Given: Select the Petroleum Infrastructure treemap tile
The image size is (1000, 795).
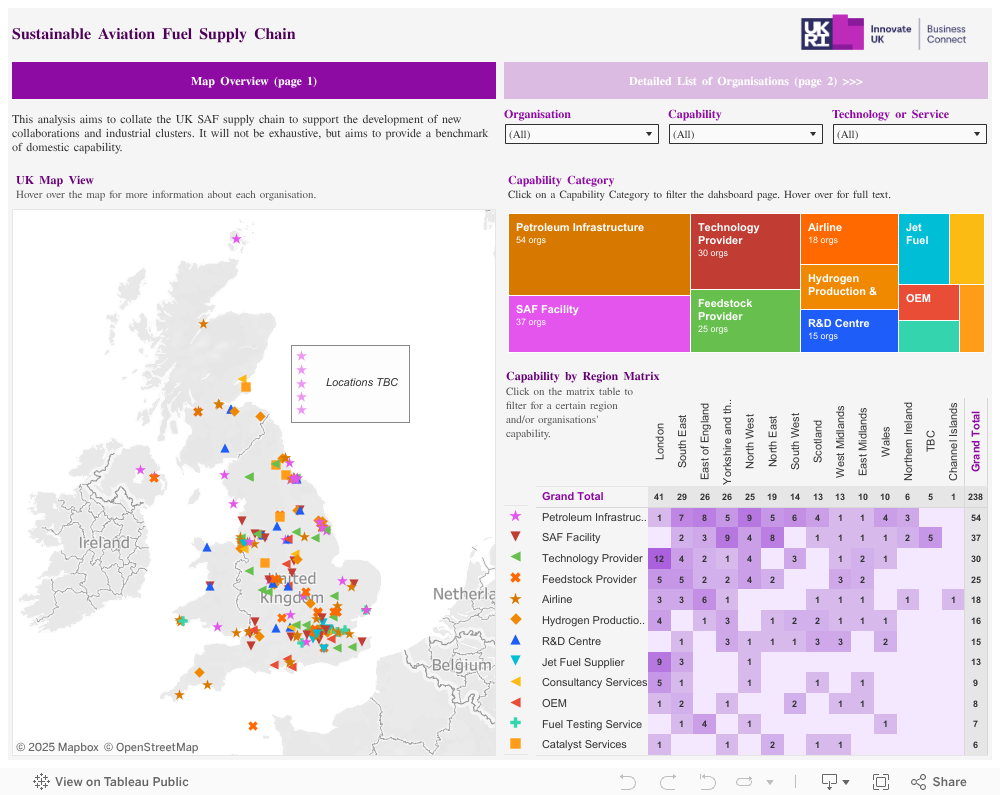Looking at the screenshot, I should [x=598, y=254].
